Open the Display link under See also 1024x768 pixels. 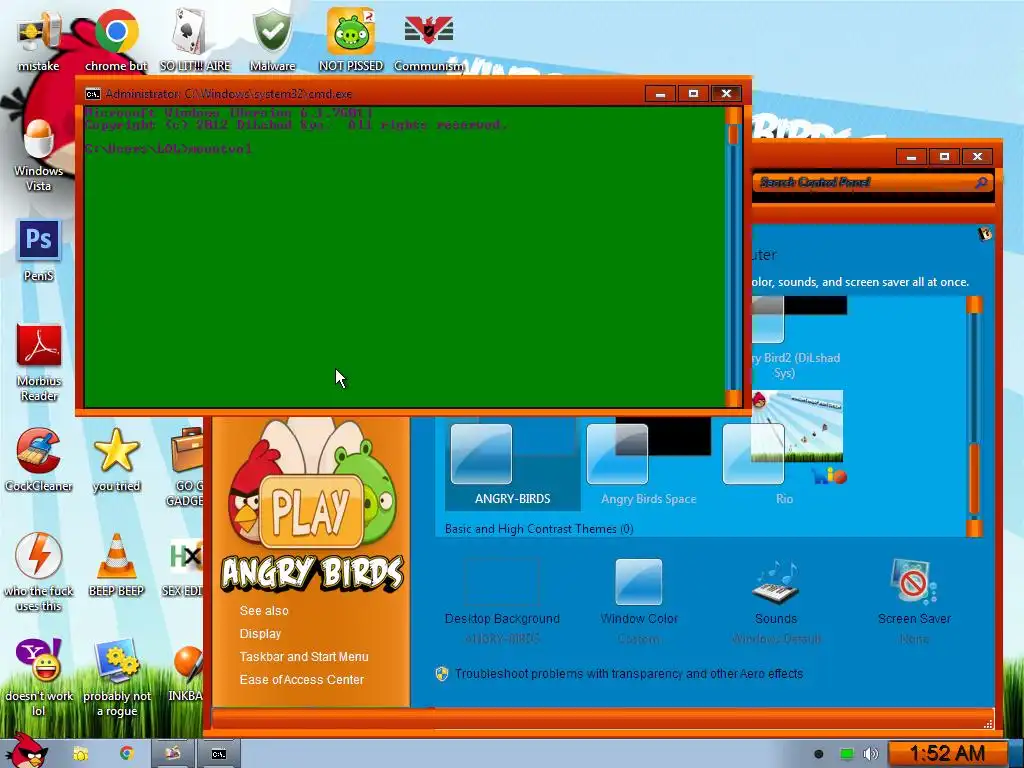pos(260,633)
